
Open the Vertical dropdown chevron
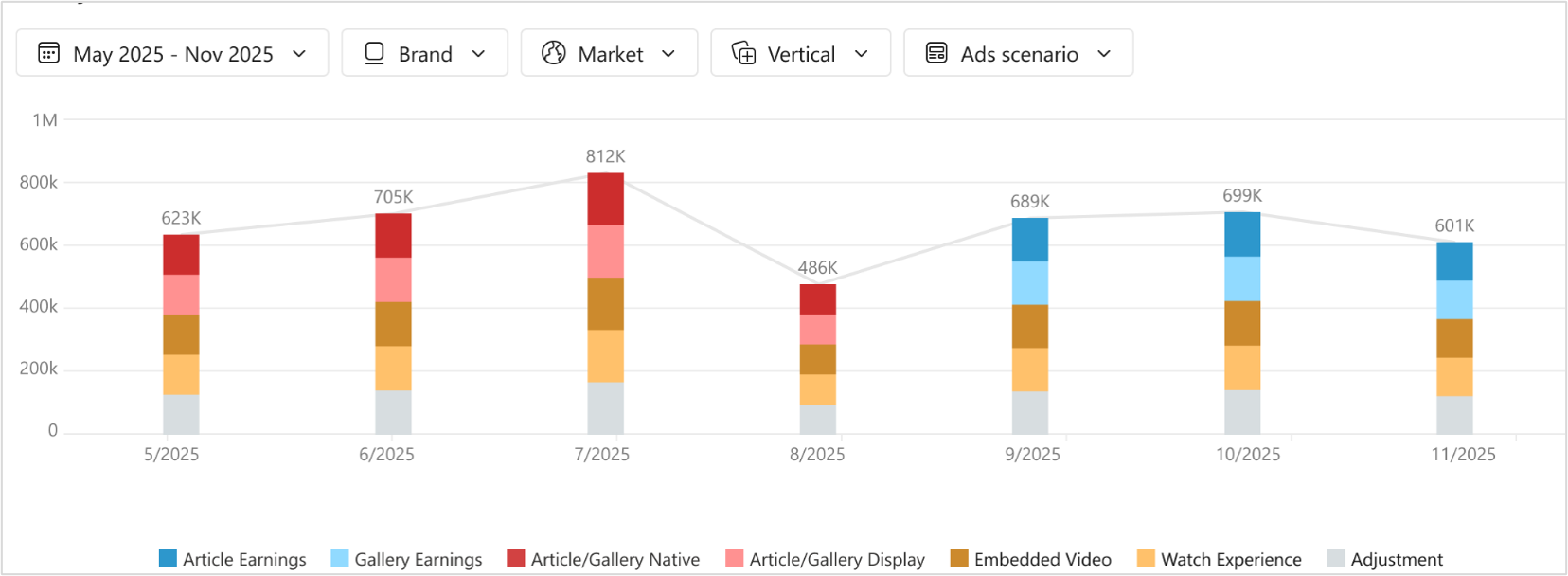pyautogui.click(x=861, y=54)
